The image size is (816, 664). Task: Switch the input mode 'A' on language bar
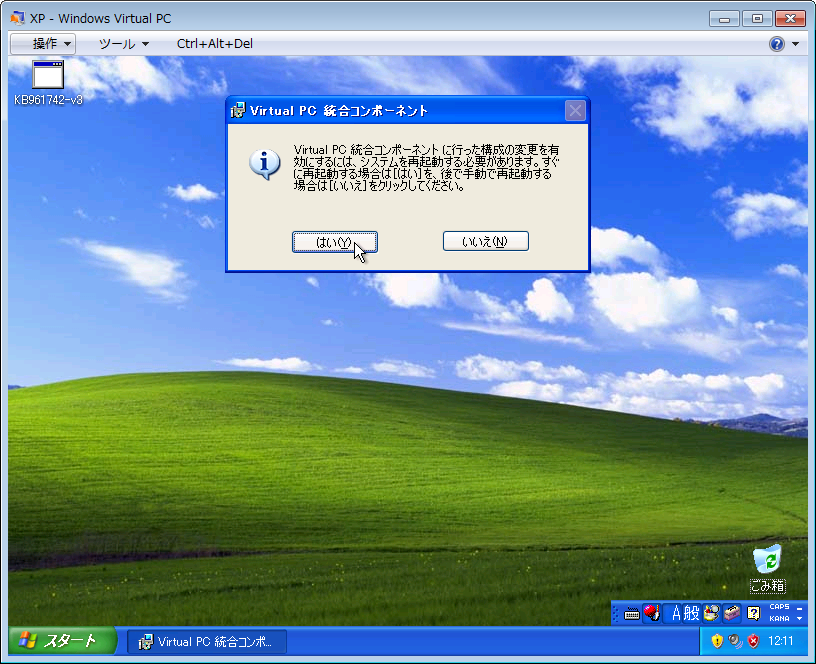(x=676, y=614)
